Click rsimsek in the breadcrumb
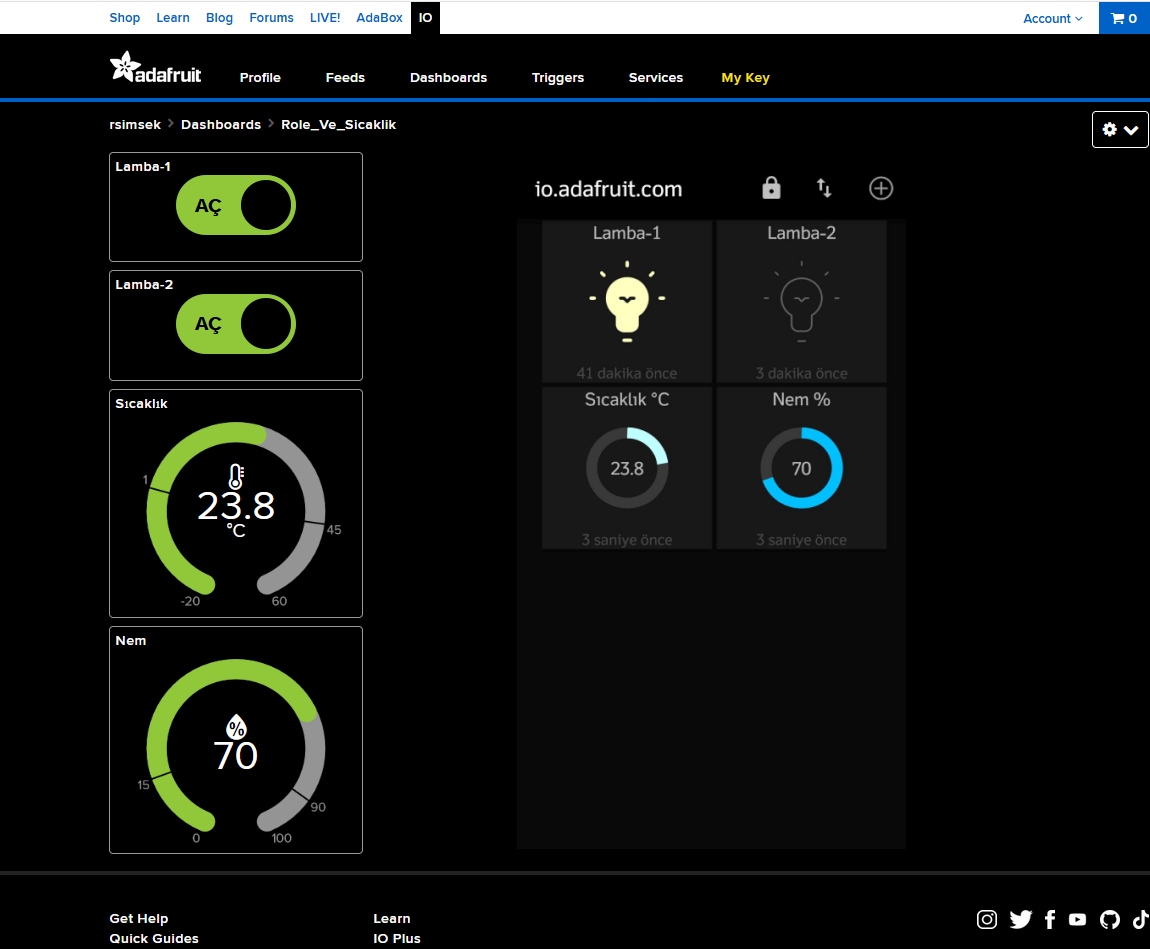The width and height of the screenshot is (1150, 949). [135, 125]
